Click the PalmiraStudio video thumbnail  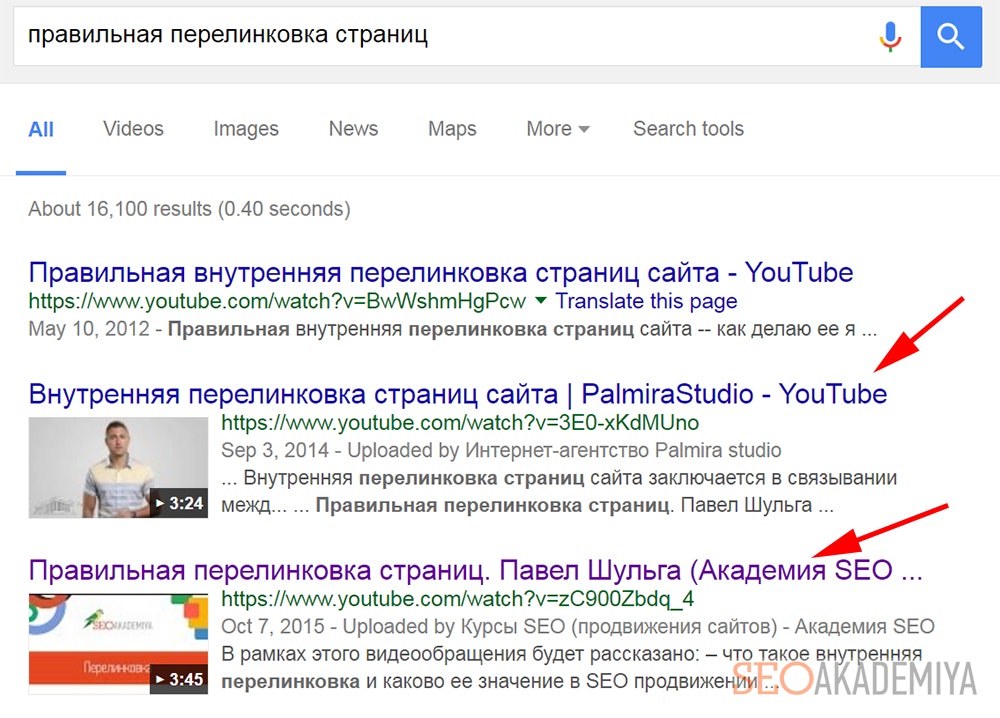coord(117,467)
